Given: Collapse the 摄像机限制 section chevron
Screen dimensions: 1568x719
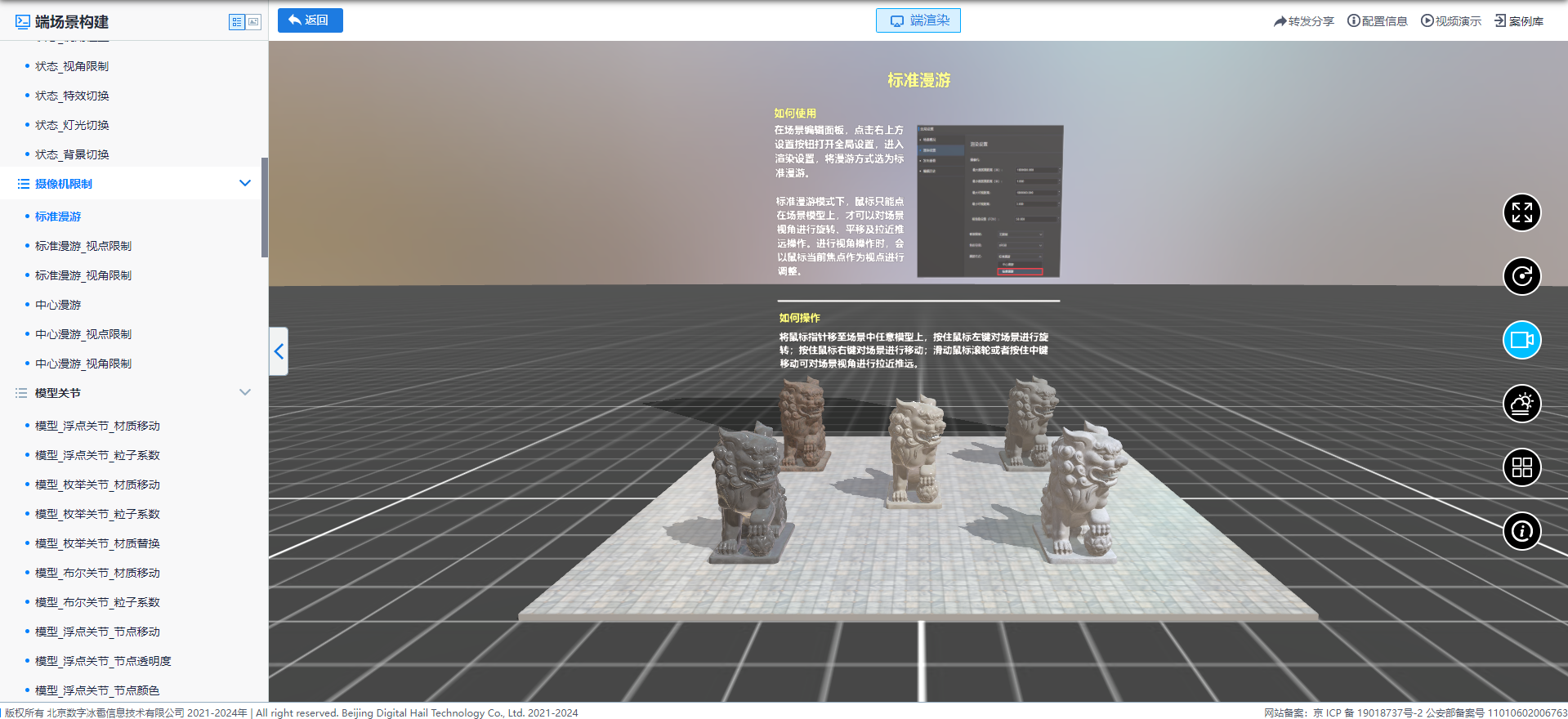Looking at the screenshot, I should click(244, 183).
